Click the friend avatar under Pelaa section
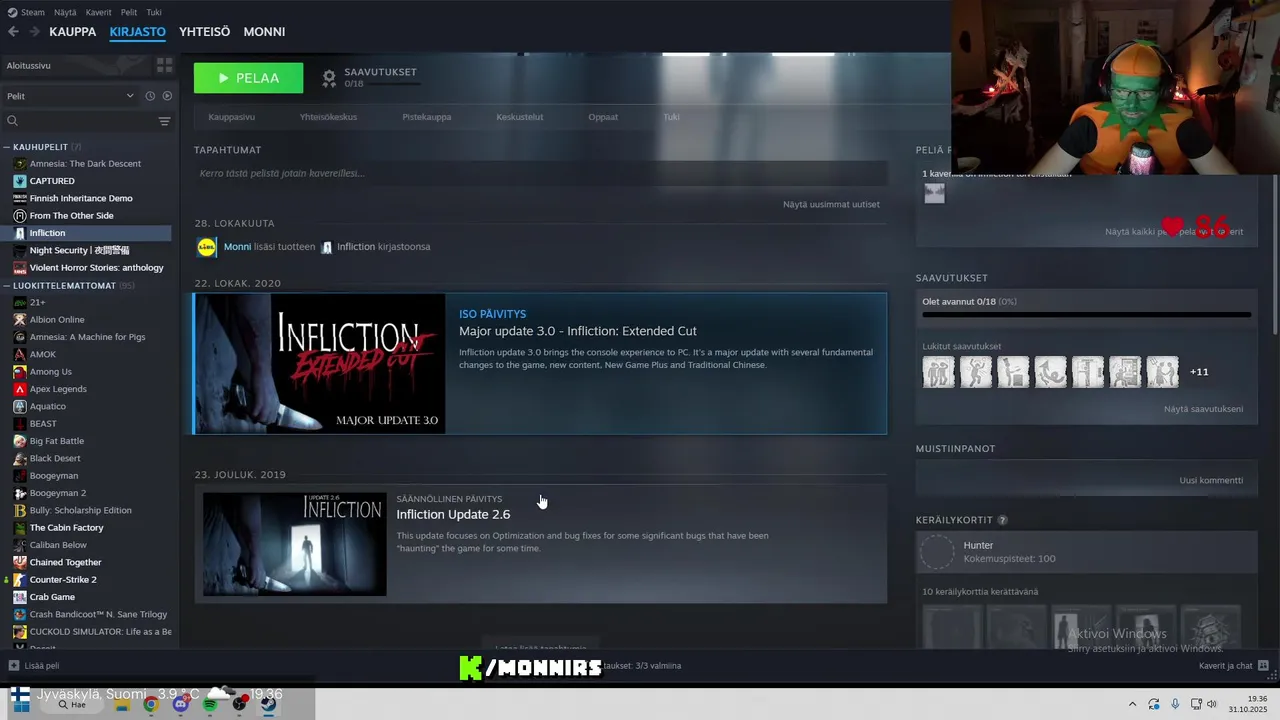1280x720 pixels. 934,194
